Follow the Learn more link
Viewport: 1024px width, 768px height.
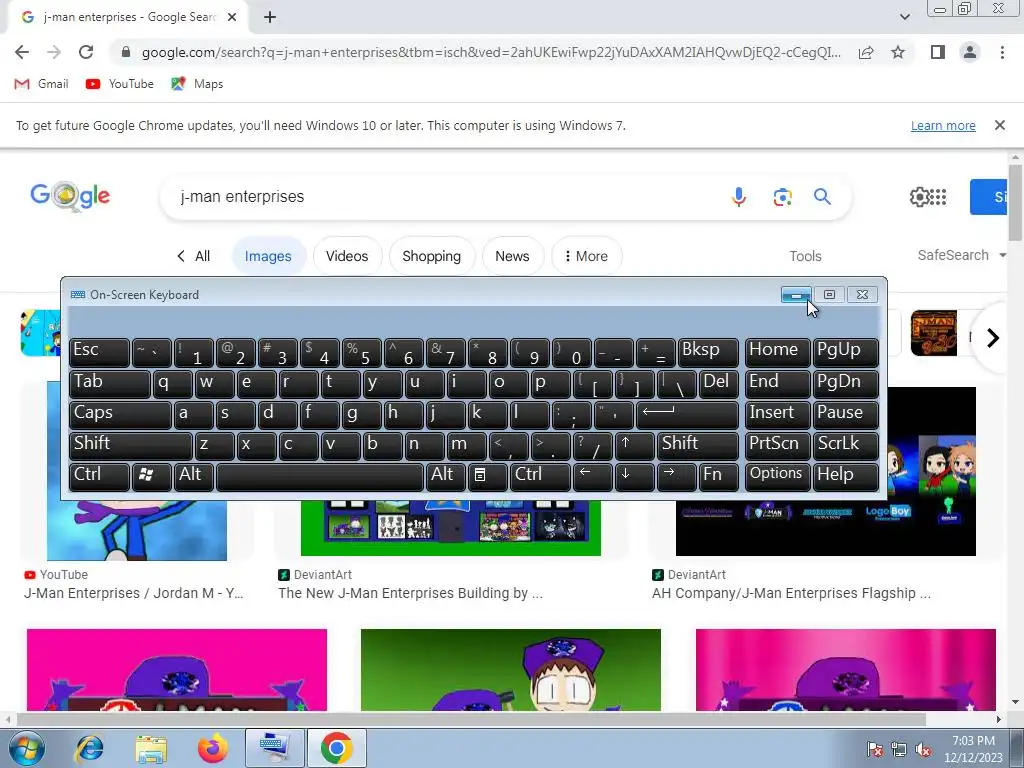click(x=943, y=125)
